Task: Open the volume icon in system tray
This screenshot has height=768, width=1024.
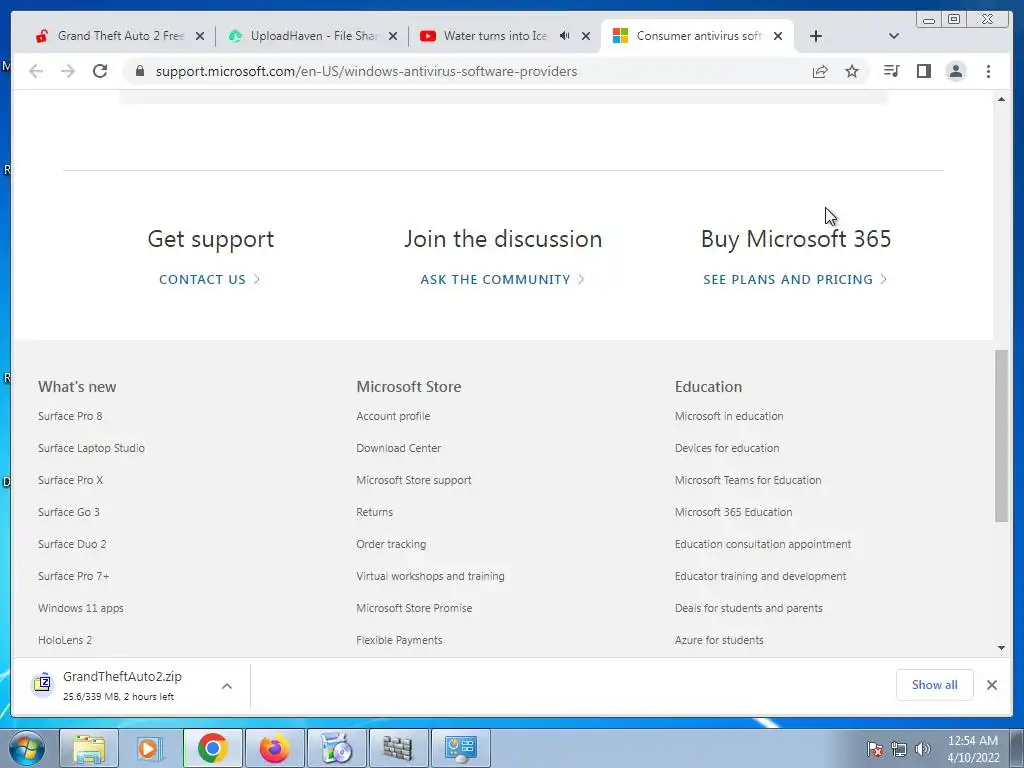Action: click(x=923, y=749)
